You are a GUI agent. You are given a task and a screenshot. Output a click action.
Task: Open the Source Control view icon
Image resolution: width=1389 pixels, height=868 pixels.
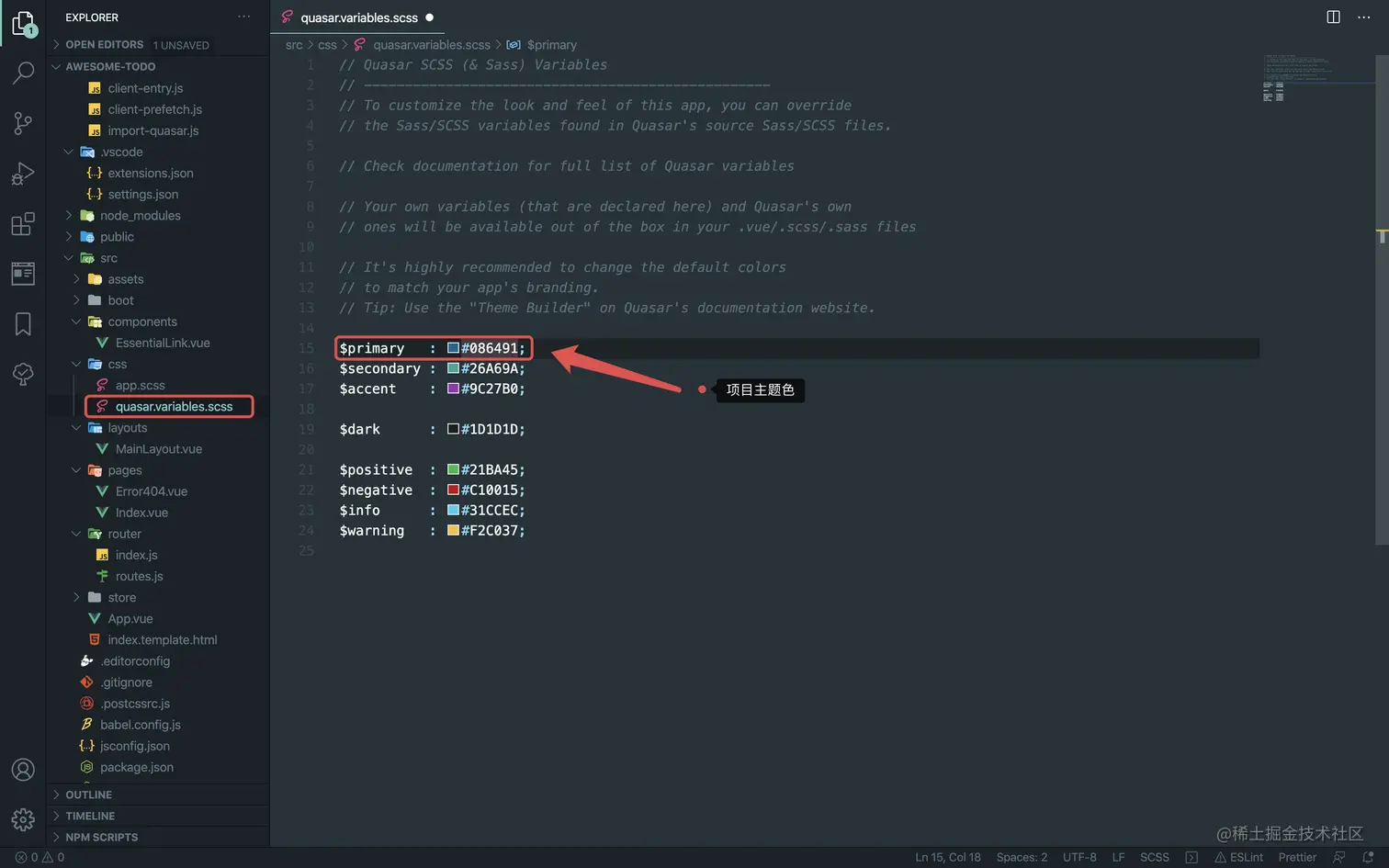23,123
